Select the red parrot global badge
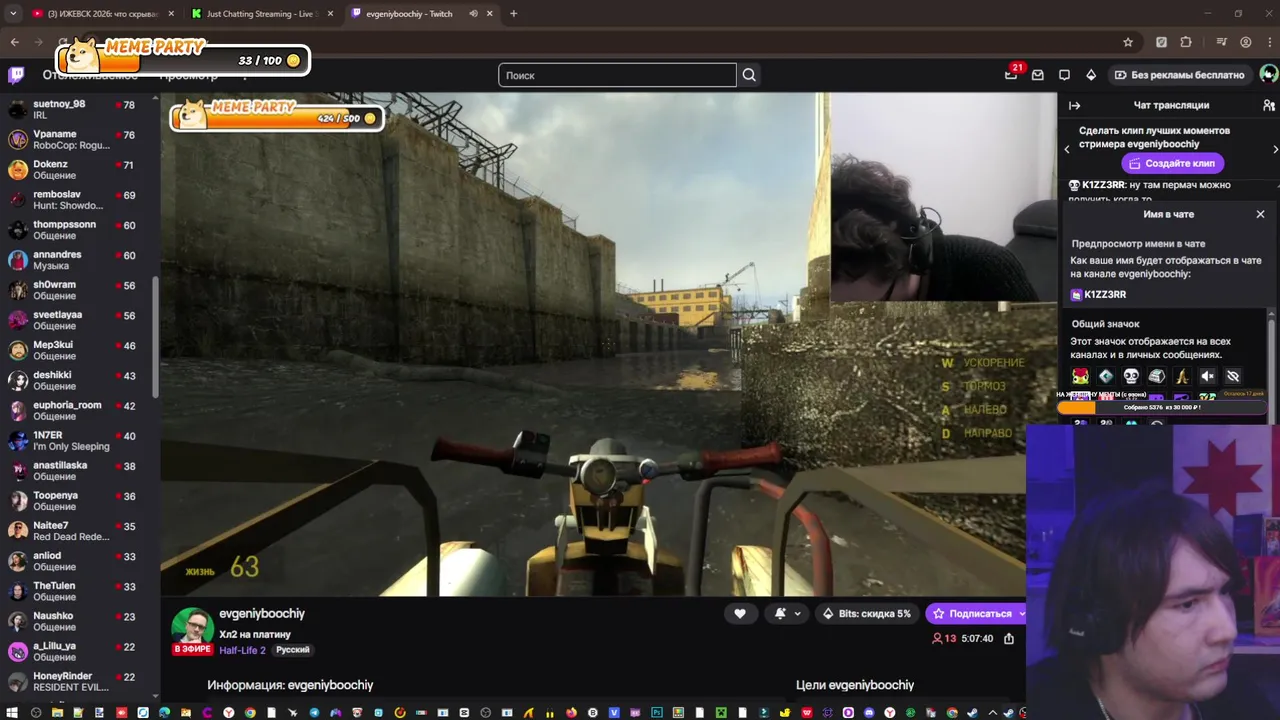 coord(1080,376)
